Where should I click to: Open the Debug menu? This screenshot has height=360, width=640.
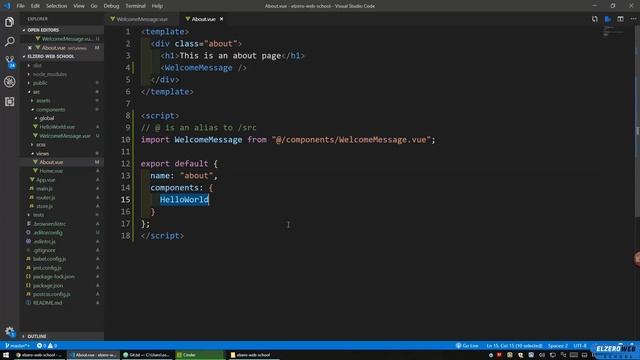click(x=111, y=6)
